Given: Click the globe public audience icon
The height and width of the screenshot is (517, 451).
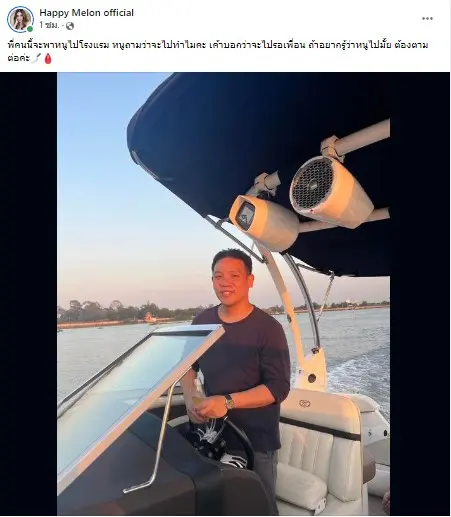Looking at the screenshot, I should (x=70, y=26).
